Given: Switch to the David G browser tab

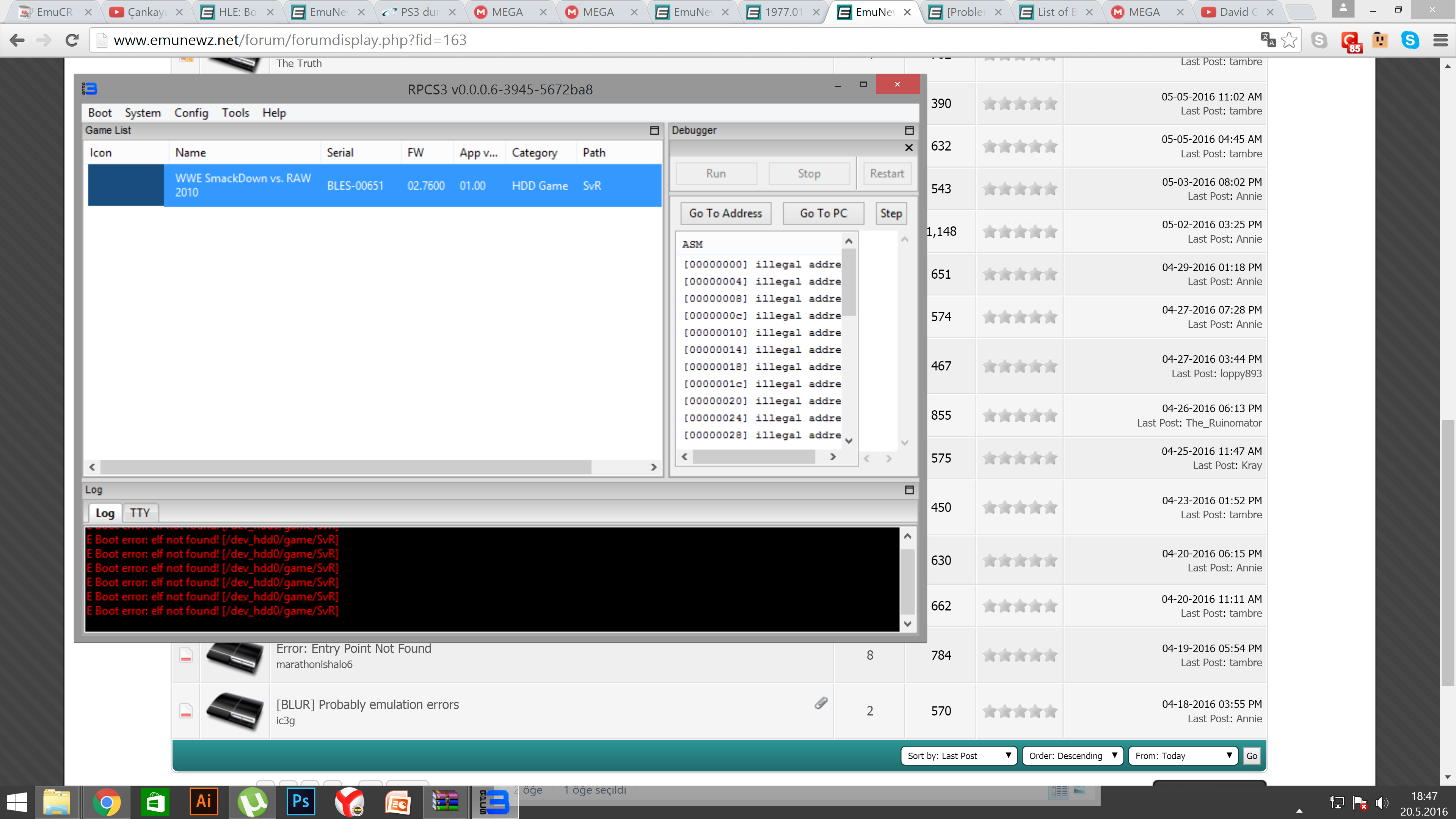Looking at the screenshot, I should click(x=1237, y=12).
